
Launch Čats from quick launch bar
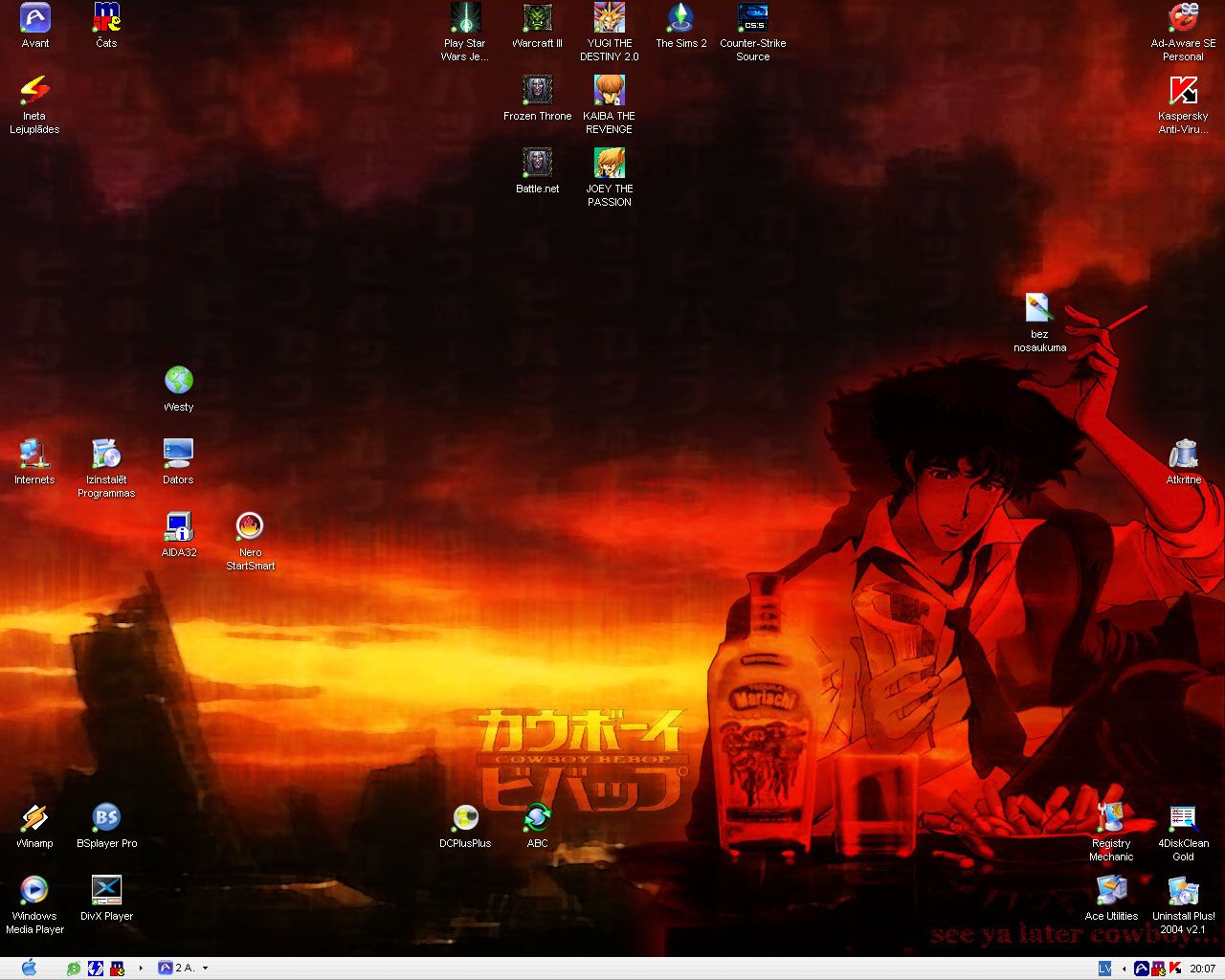(x=118, y=969)
